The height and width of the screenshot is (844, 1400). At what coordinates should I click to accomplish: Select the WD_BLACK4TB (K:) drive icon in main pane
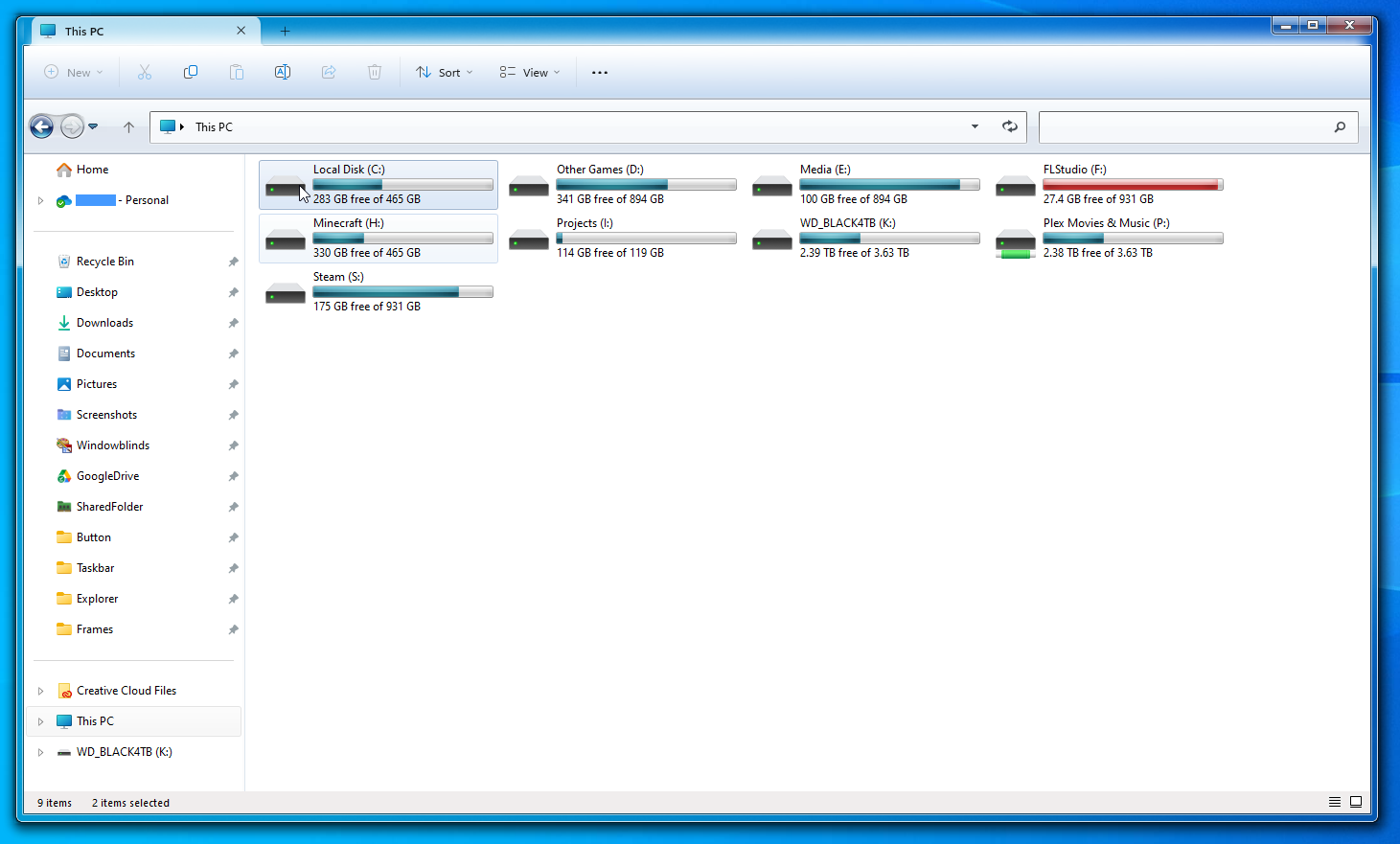pyautogui.click(x=772, y=240)
